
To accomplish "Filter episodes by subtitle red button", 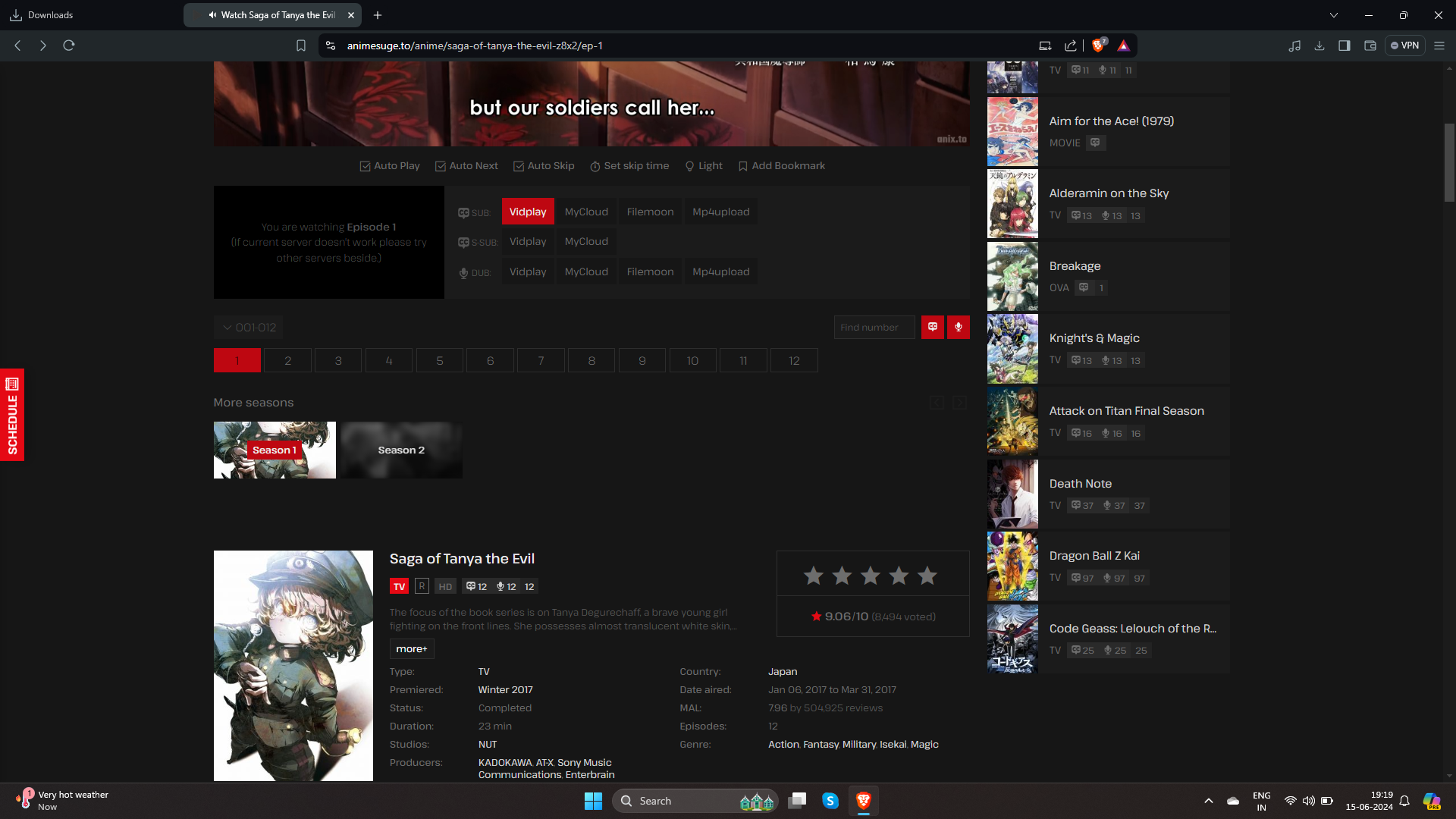I will tap(933, 328).
